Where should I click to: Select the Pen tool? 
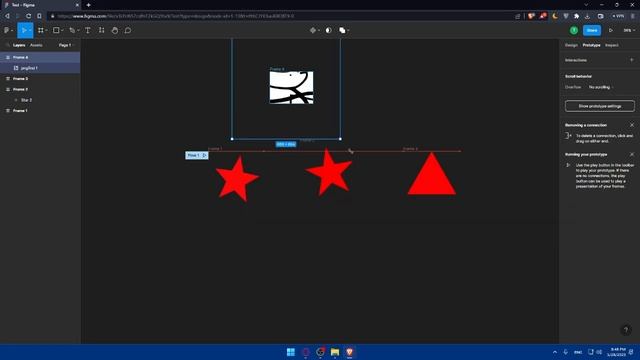pos(72,30)
